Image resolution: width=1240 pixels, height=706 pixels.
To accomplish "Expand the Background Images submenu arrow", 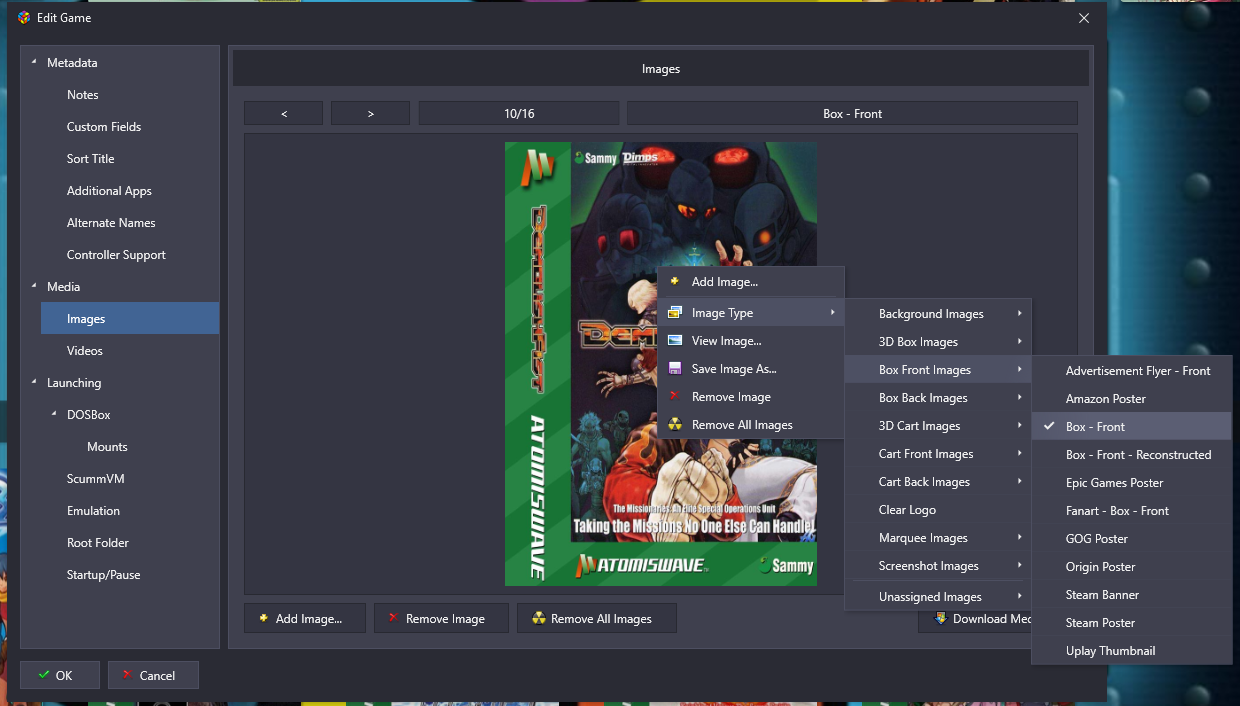I will click(x=1019, y=314).
